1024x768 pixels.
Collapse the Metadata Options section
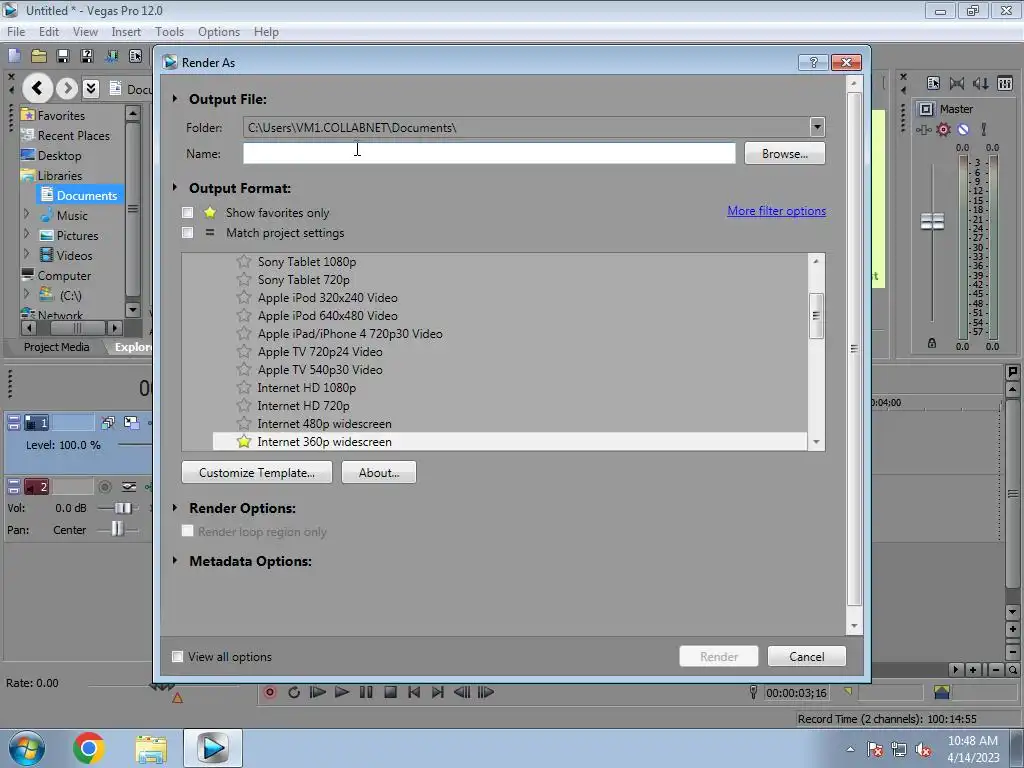(175, 560)
